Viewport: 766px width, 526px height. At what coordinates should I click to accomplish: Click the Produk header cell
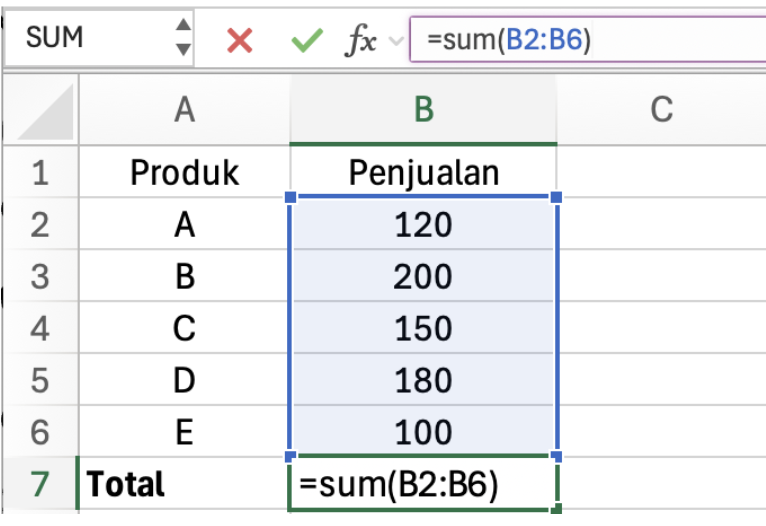184,173
